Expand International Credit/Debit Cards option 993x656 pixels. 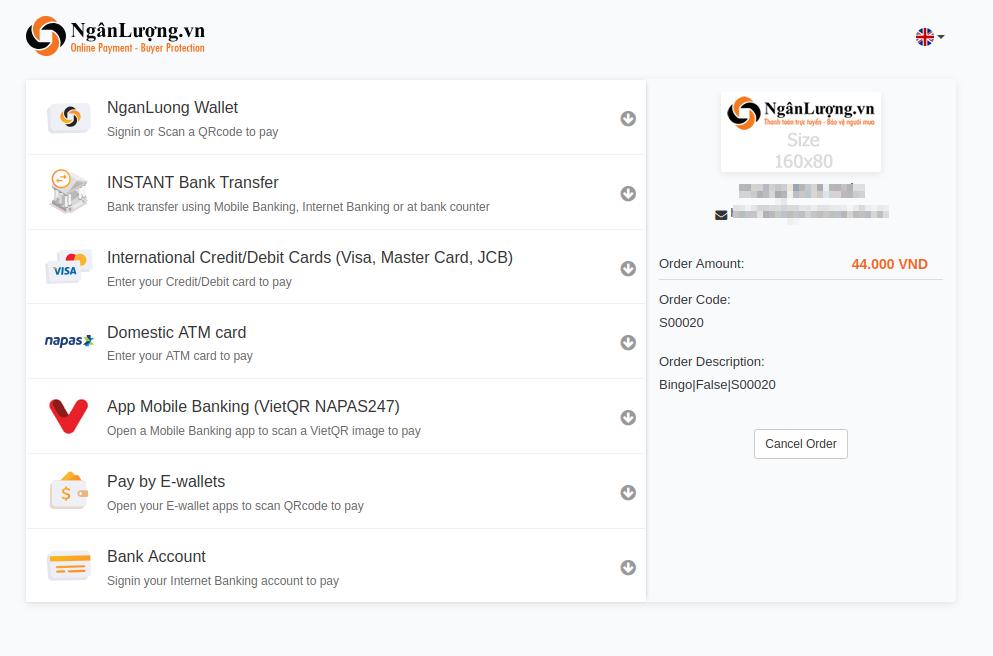(628, 268)
